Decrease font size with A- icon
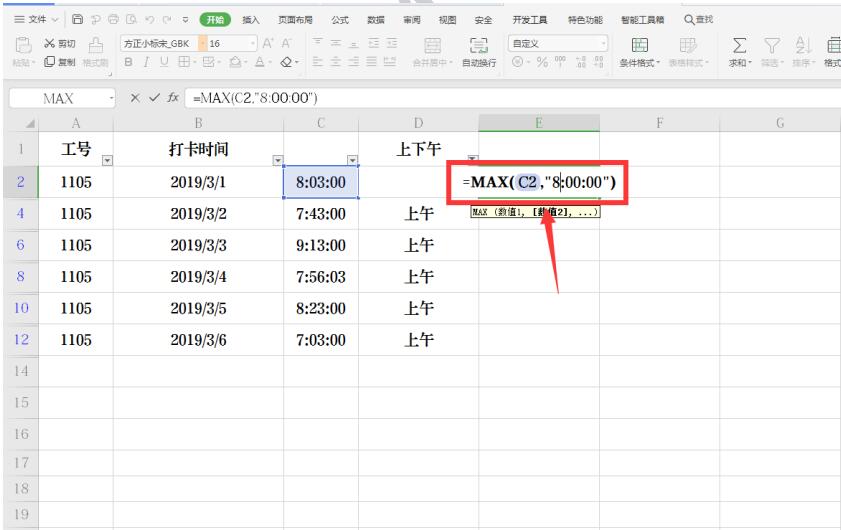The height and width of the screenshot is (530, 841). [x=286, y=43]
